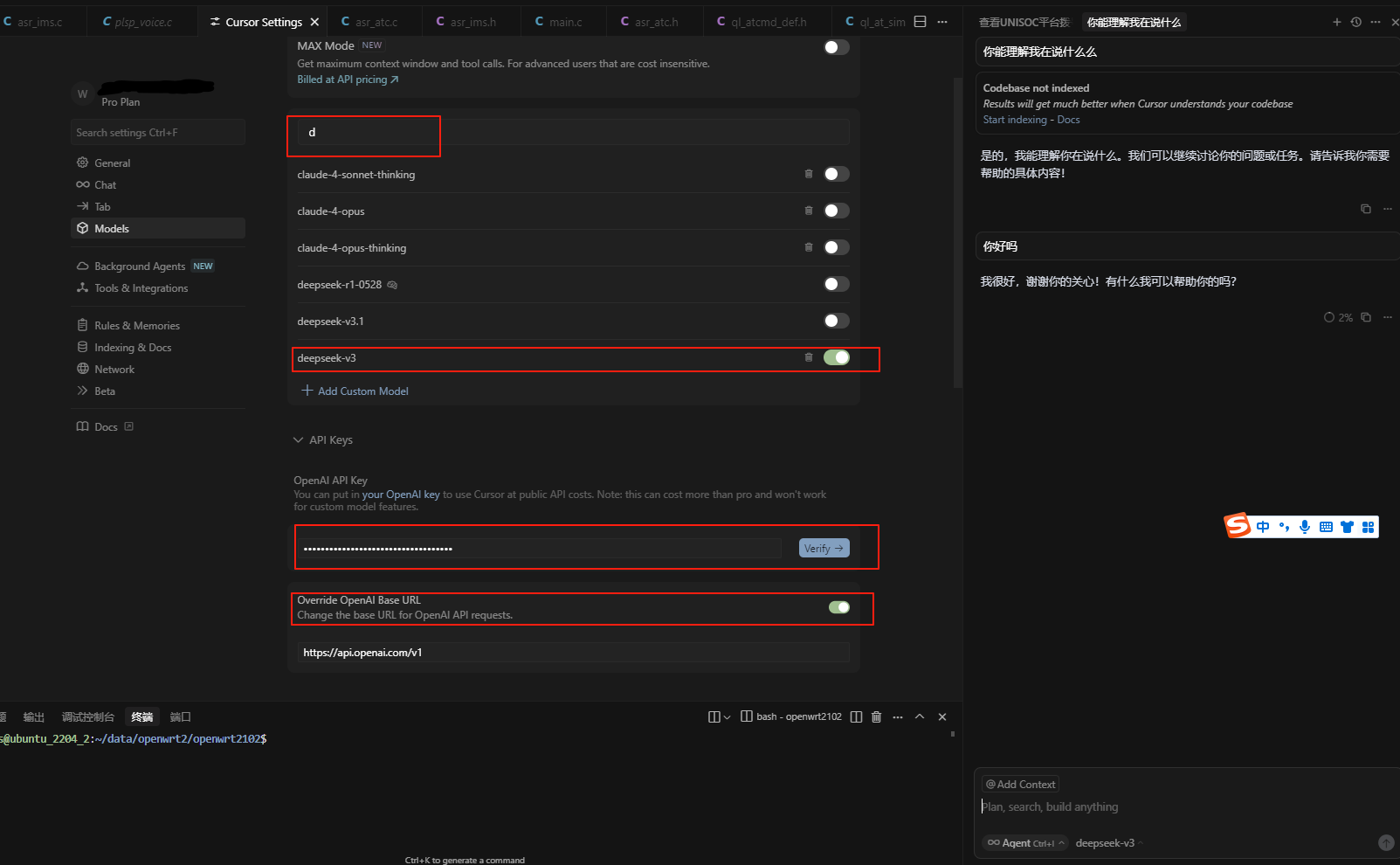Select bash - openwrt2102 terminal profile

[791, 716]
